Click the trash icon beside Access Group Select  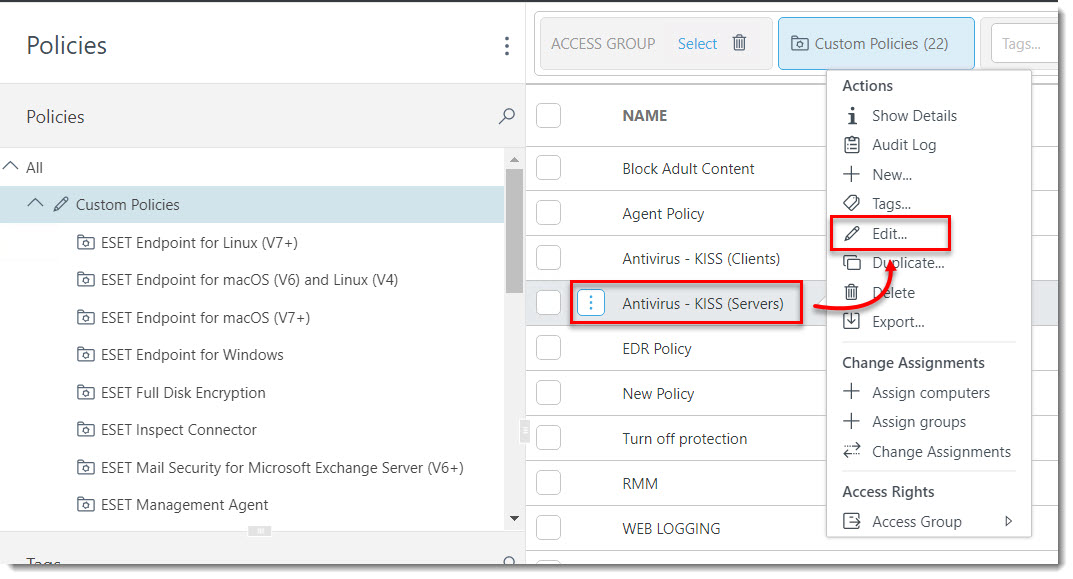click(x=739, y=43)
